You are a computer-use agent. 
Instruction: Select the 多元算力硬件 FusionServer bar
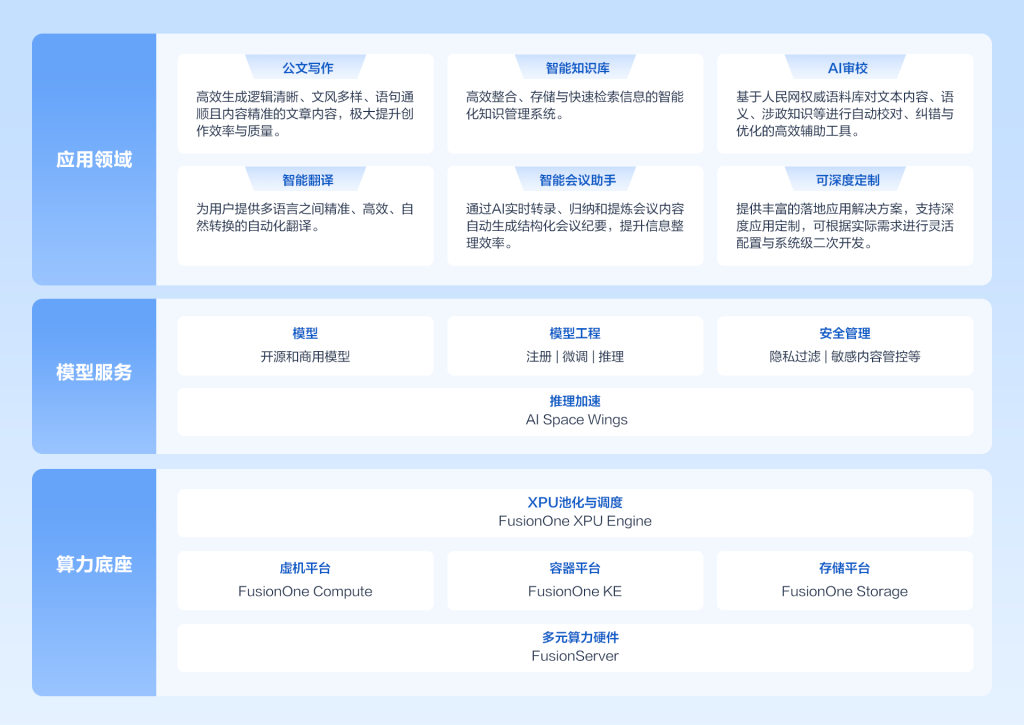575,648
